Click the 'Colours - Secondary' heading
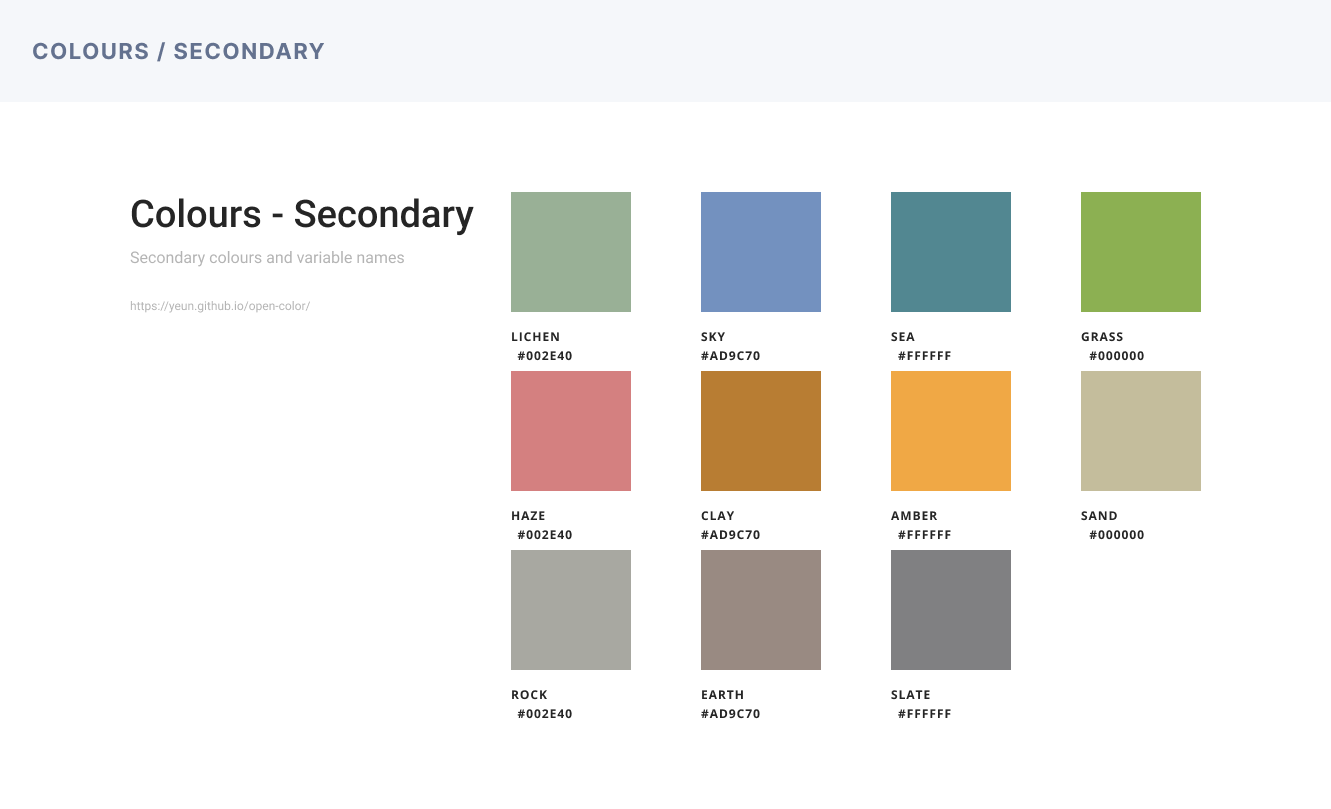The image size is (1331, 809). [x=302, y=214]
